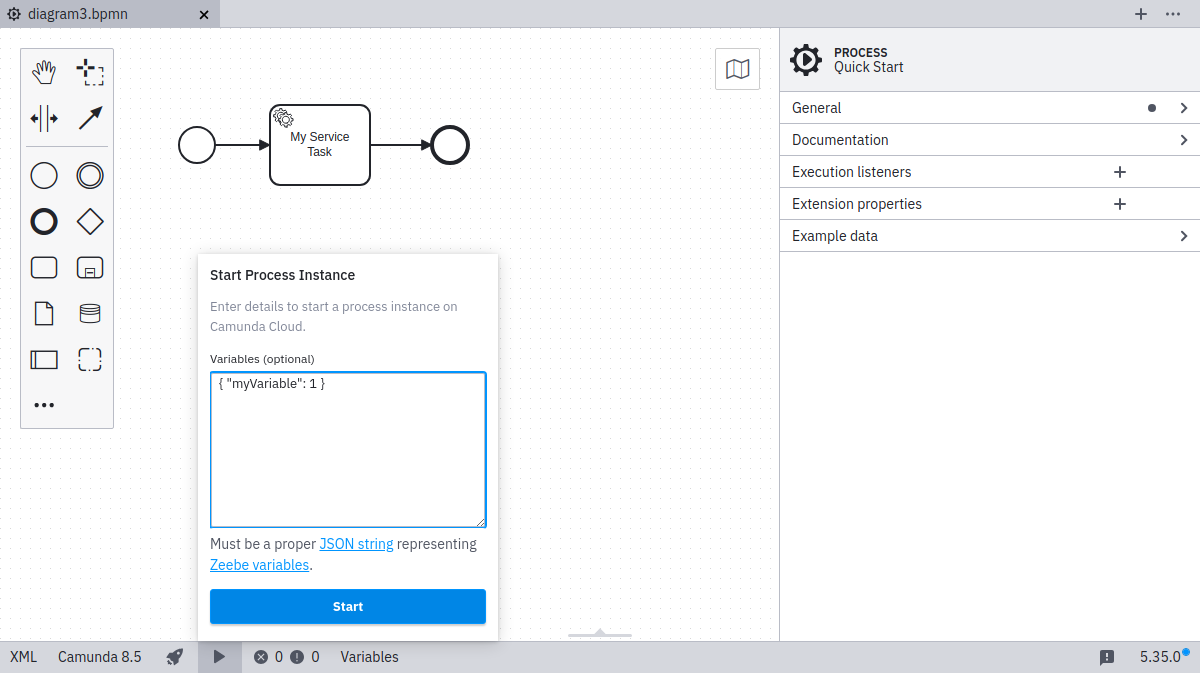Image resolution: width=1200 pixels, height=673 pixels.
Task: Select the Space tool
Action: pos(44,117)
